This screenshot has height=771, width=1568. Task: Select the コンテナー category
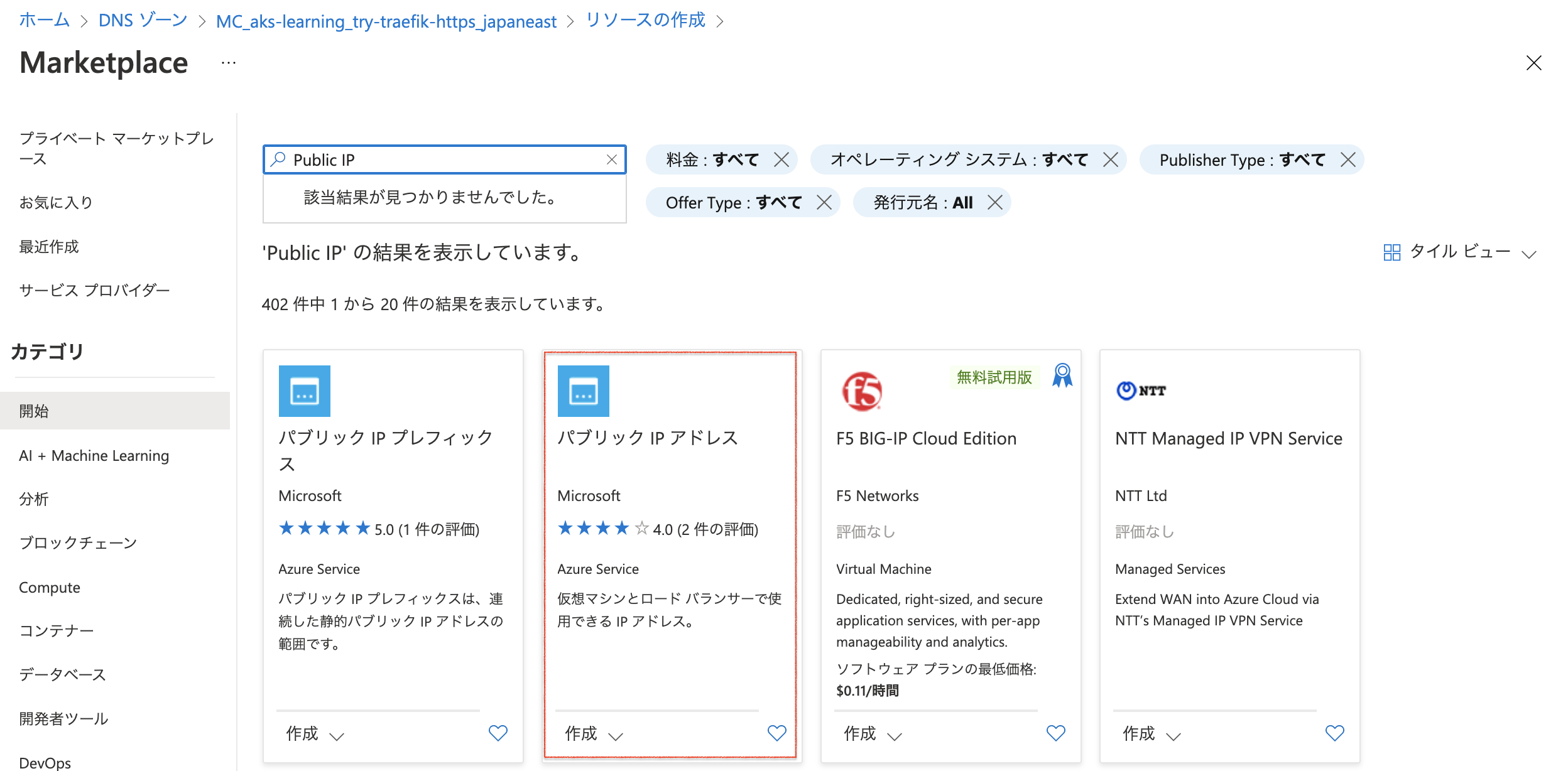57,630
